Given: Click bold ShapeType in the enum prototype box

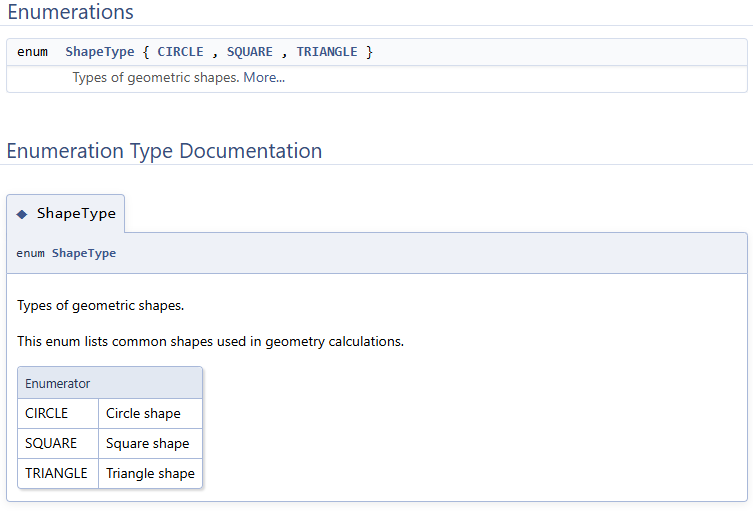Looking at the screenshot, I should click(84, 254).
